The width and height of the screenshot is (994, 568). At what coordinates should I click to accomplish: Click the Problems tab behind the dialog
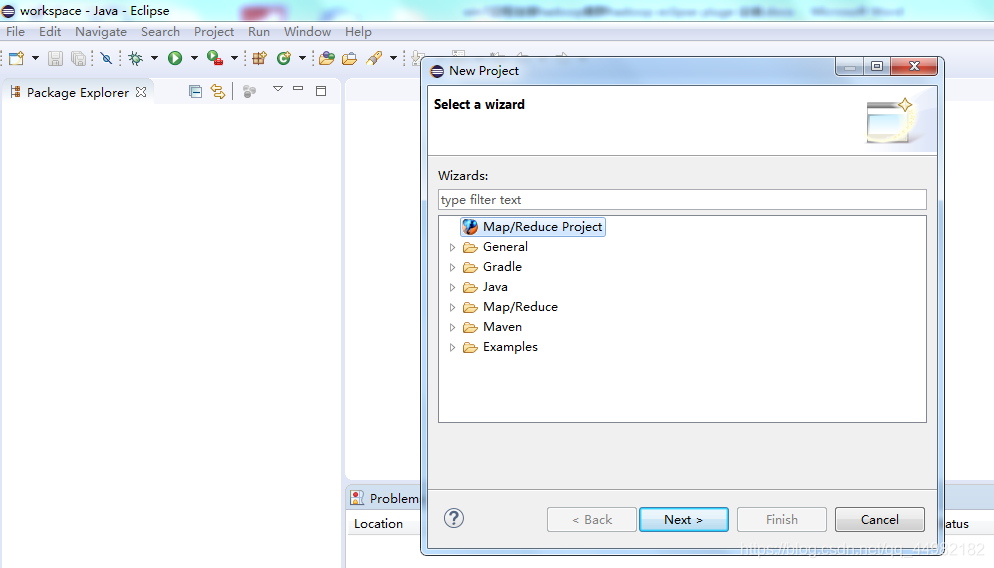click(385, 498)
